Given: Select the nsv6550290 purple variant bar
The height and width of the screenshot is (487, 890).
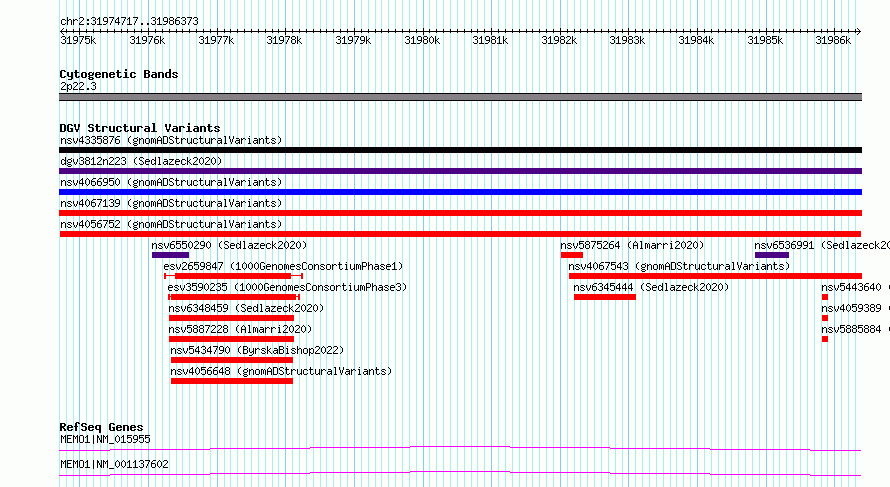Looking at the screenshot, I should (170, 255).
